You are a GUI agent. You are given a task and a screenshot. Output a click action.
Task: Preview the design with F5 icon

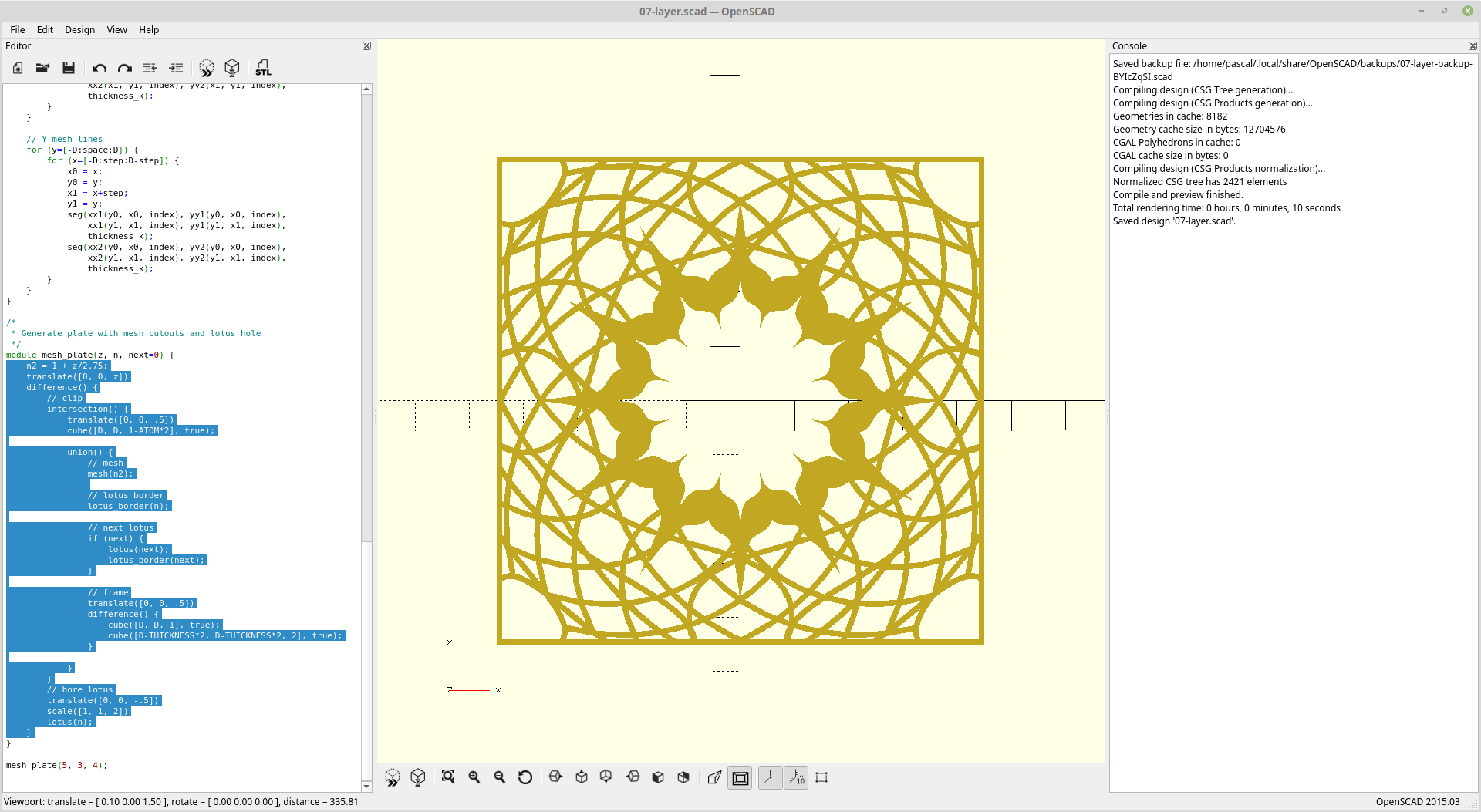pos(206,68)
